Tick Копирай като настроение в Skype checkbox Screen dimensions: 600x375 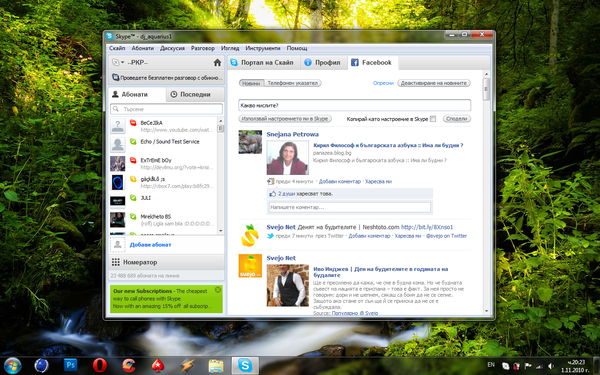click(x=433, y=119)
